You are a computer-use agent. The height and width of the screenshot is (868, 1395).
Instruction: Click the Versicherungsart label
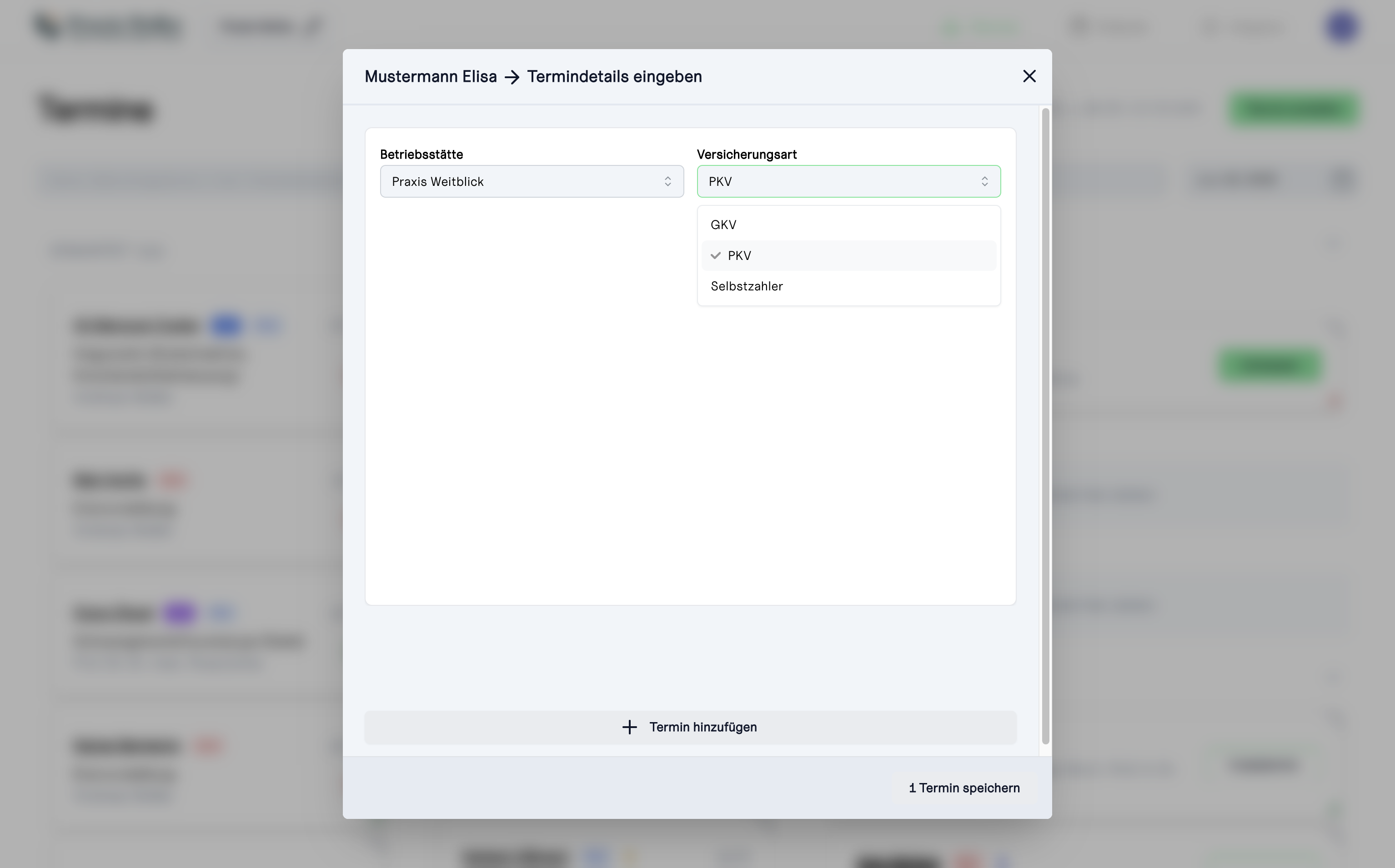point(747,155)
